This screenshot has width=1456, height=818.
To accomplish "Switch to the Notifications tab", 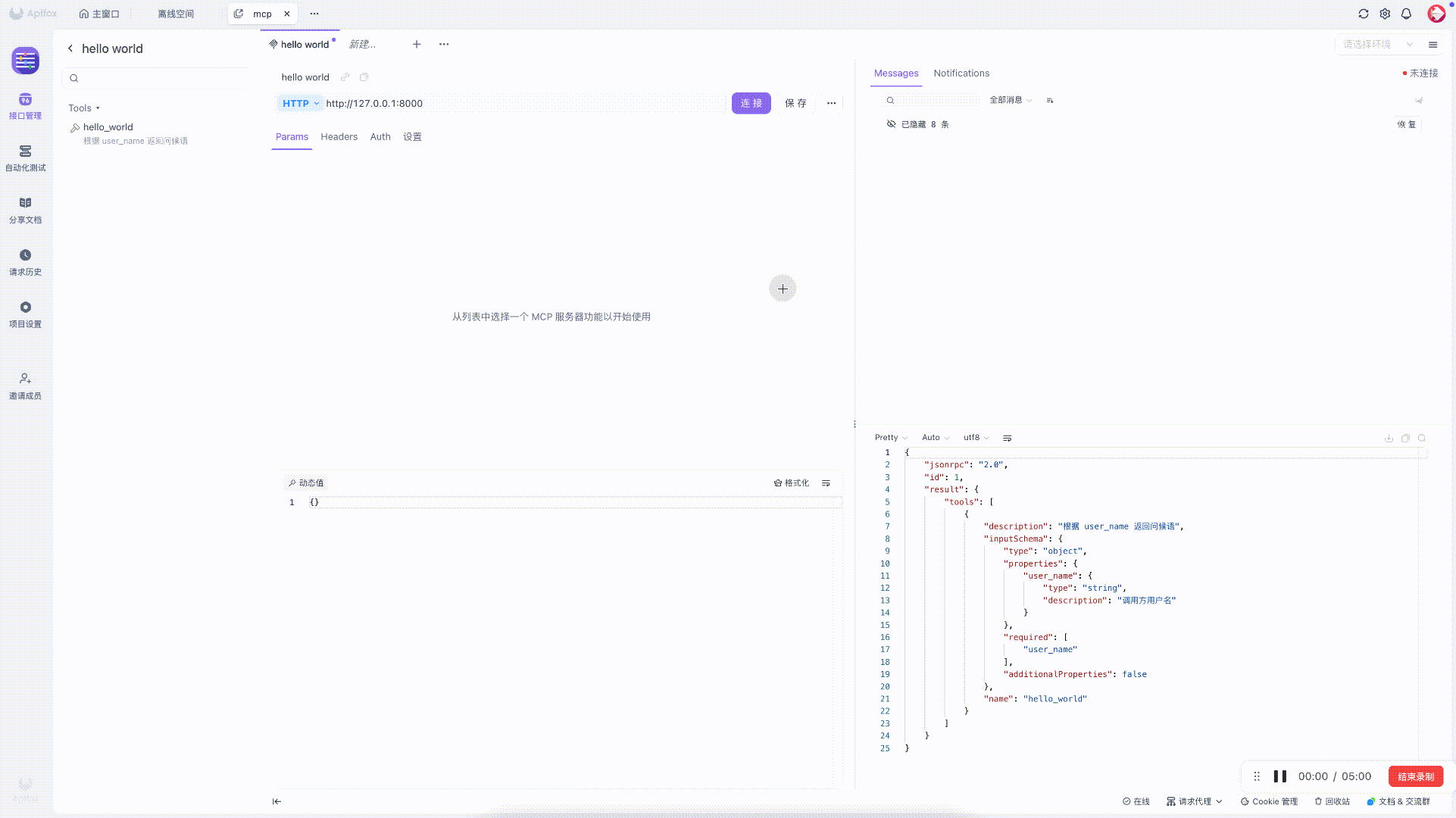I will click(x=961, y=73).
